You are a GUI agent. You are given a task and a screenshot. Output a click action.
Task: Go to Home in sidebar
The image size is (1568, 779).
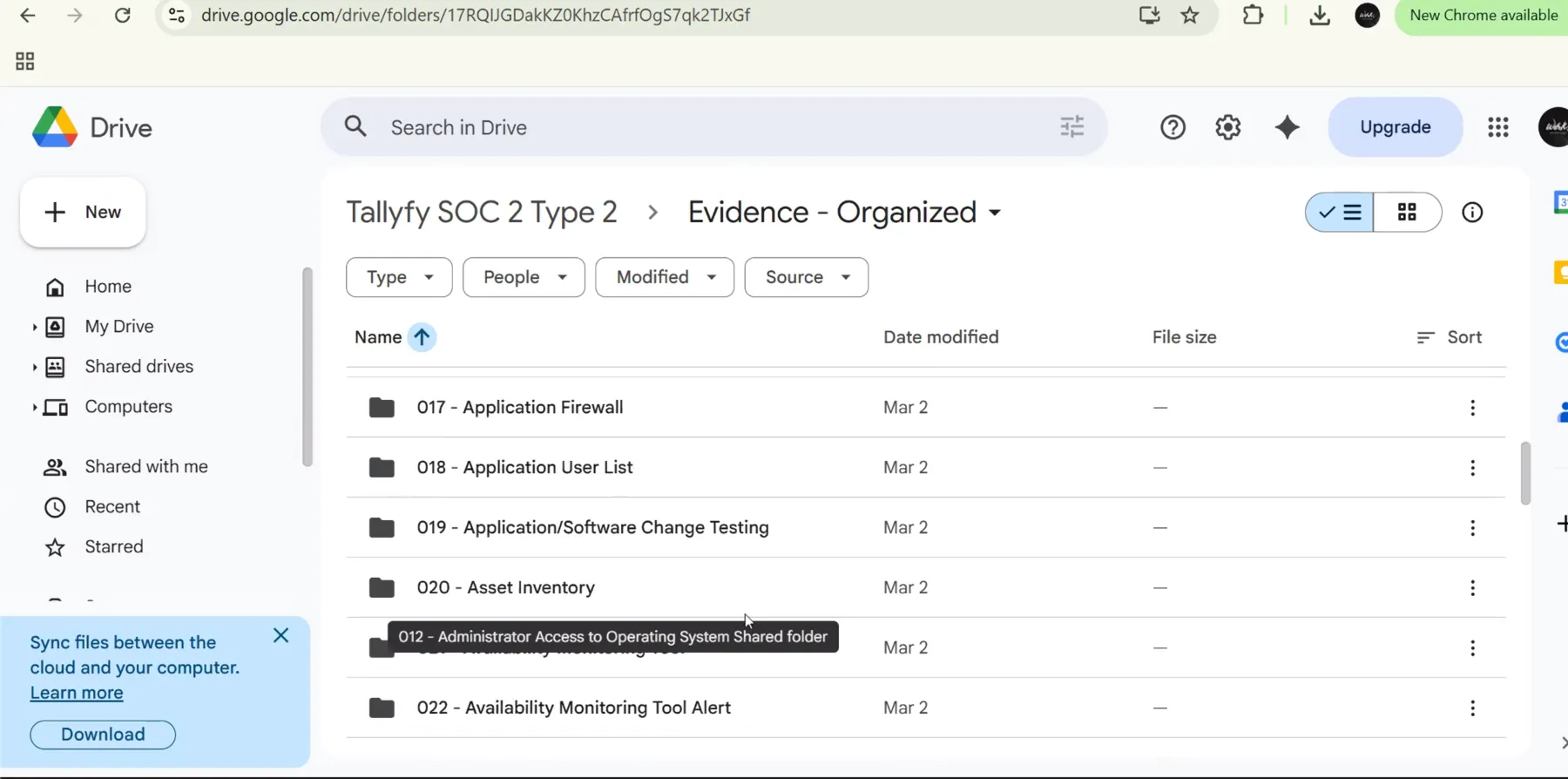click(108, 287)
